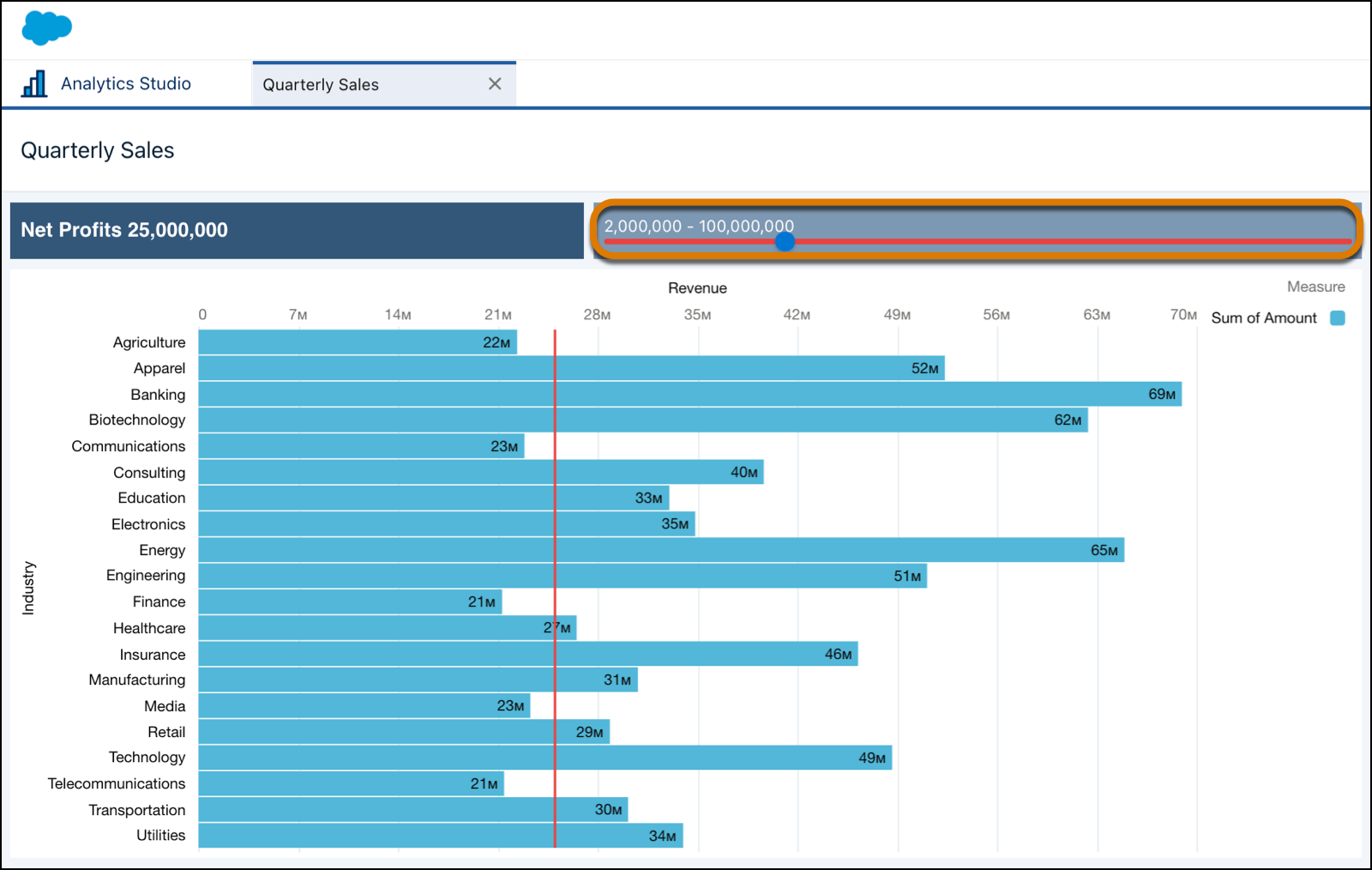Image resolution: width=1372 pixels, height=870 pixels.
Task: Click the Industry axis title
Action: point(28,589)
